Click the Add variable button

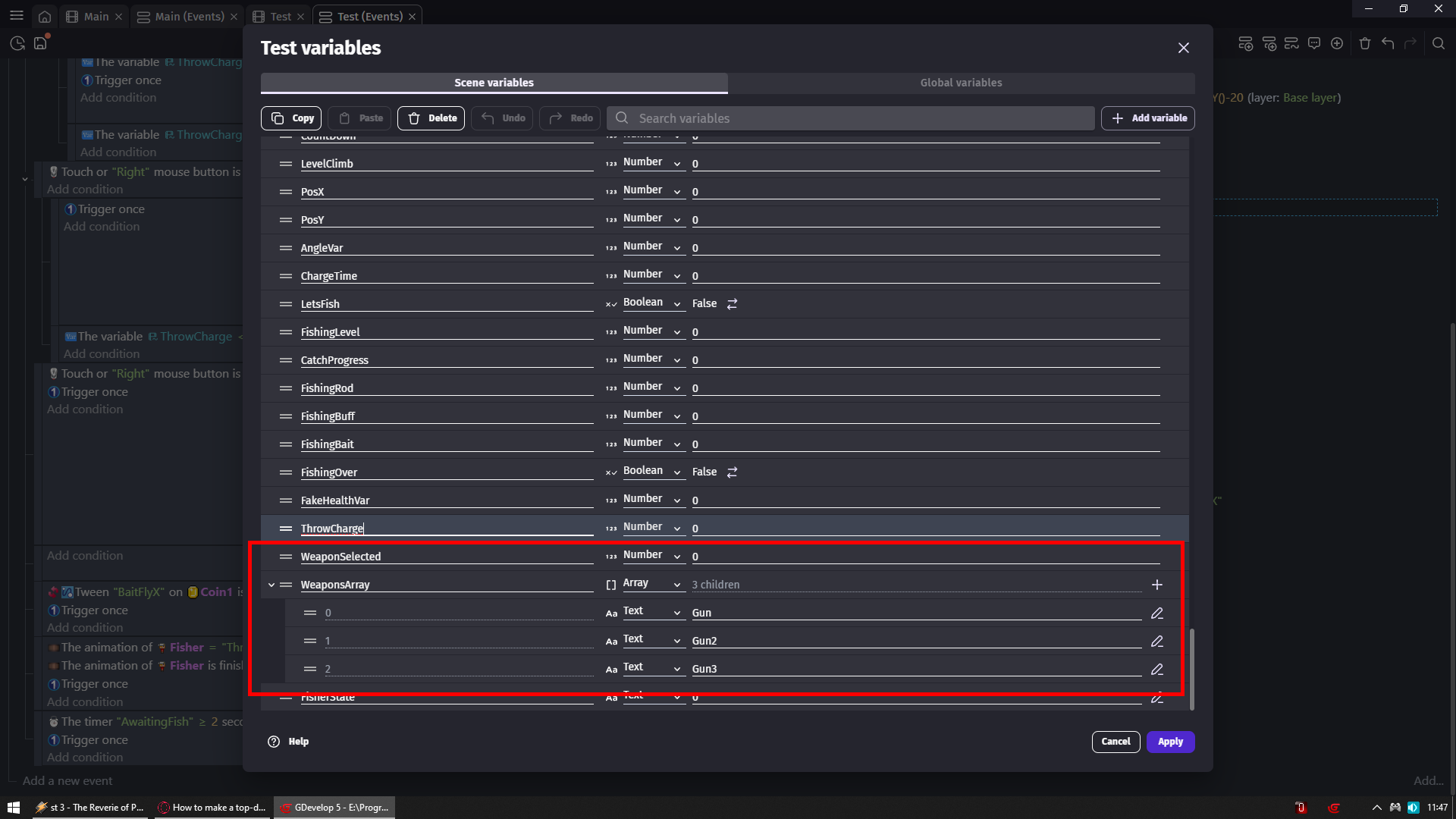tap(1147, 118)
